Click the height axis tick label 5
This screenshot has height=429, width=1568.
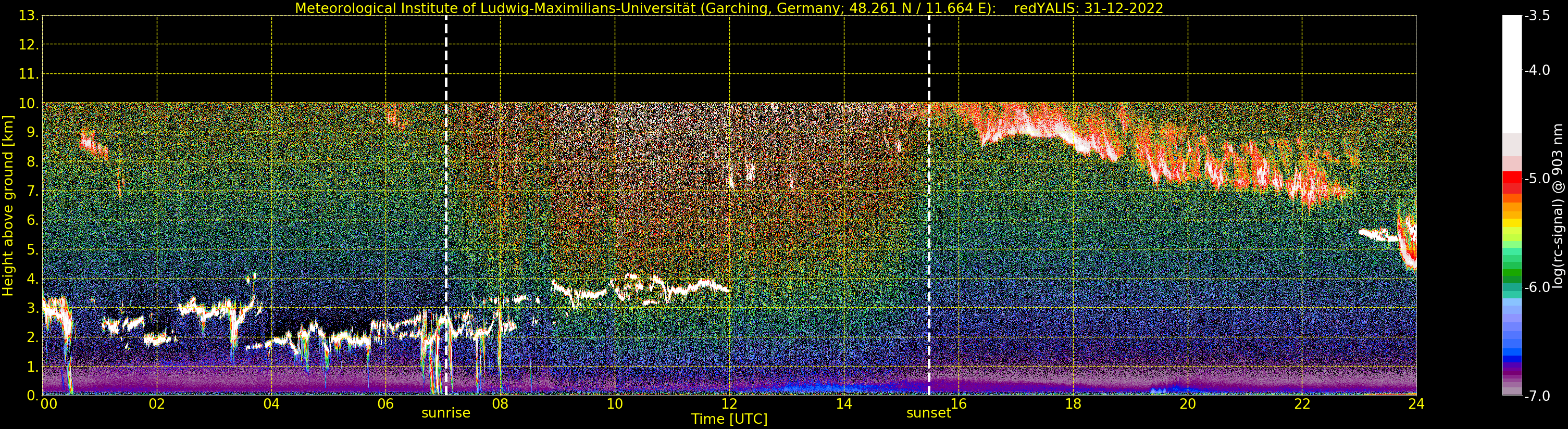(x=32, y=249)
